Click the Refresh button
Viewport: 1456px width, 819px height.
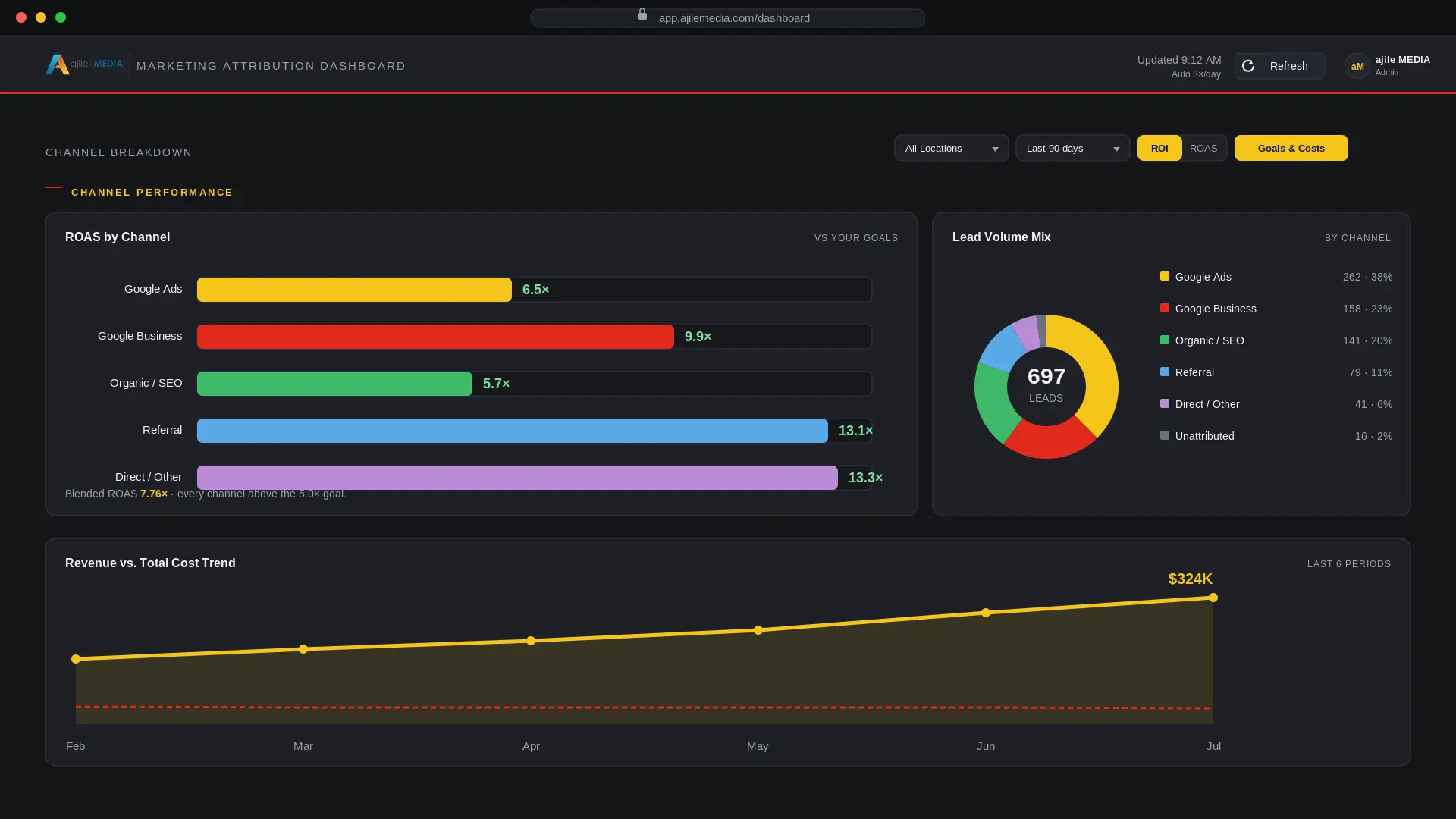coord(1280,66)
